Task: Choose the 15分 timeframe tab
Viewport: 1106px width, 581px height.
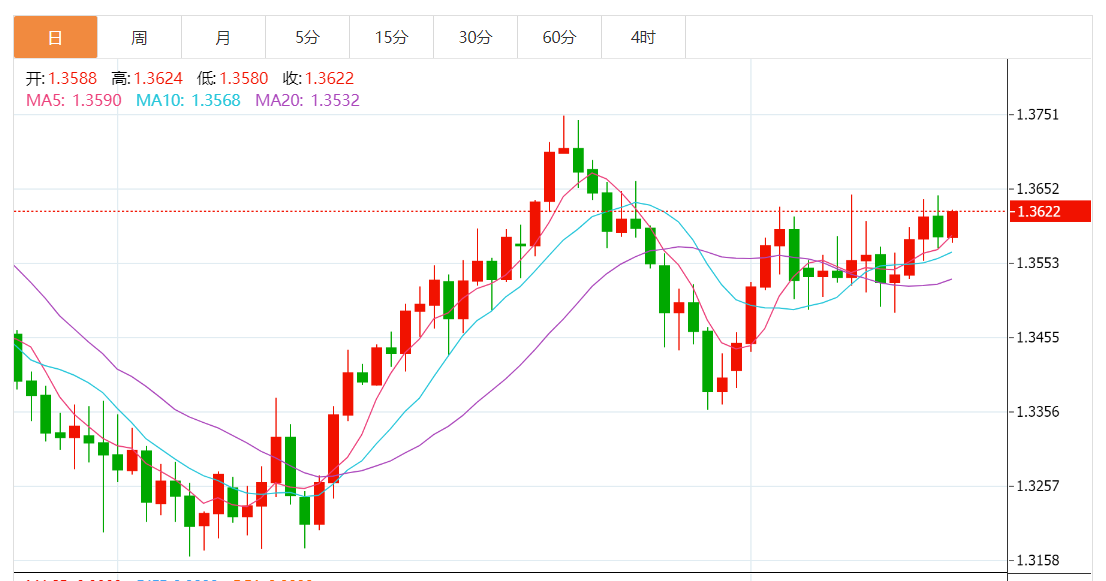Action: pyautogui.click(x=391, y=38)
